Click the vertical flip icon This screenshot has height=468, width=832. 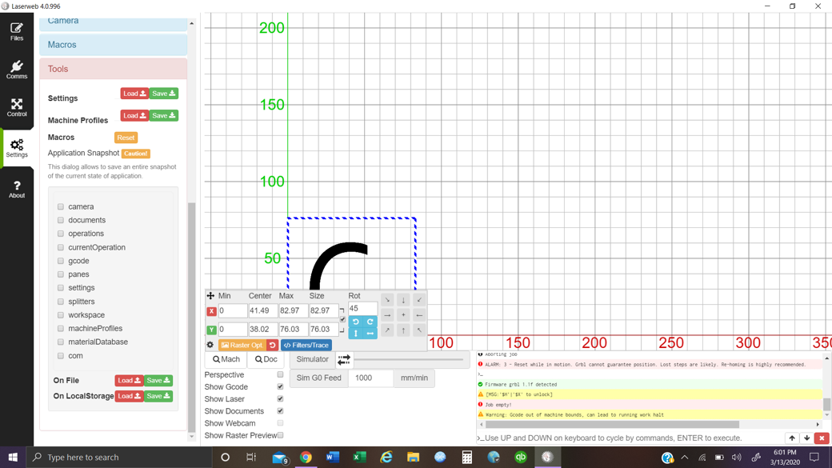tap(356, 333)
